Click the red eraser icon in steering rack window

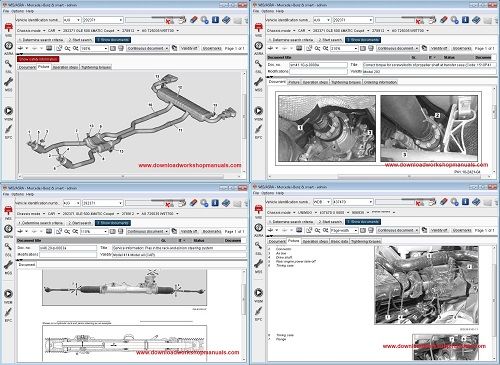[194, 203]
